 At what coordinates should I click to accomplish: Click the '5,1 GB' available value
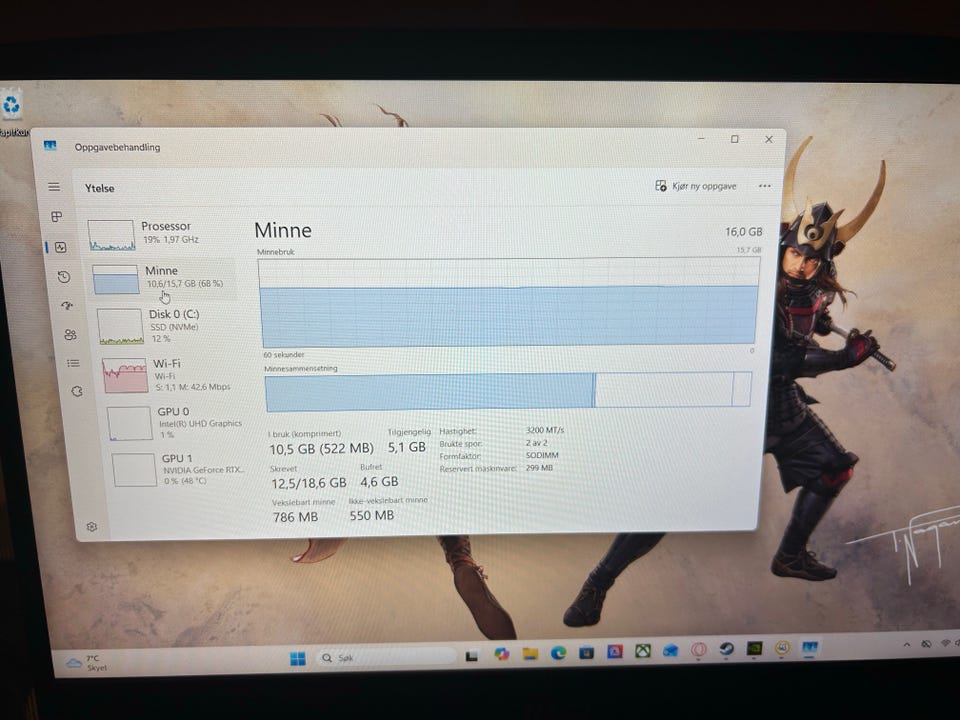point(407,448)
